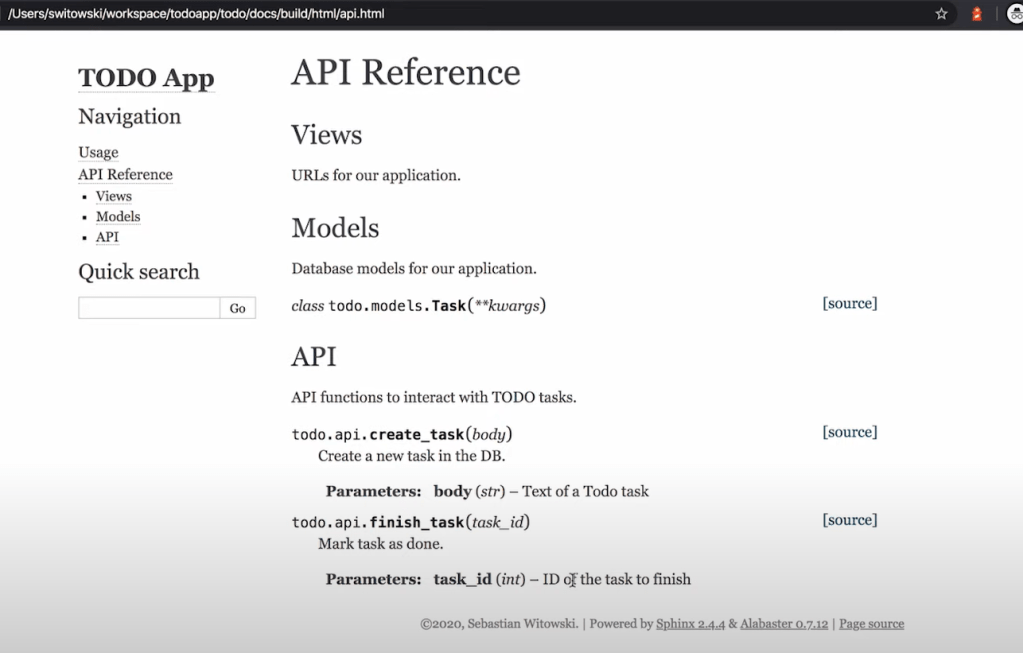
Task: Click the Models section heading
Action: pos(335,228)
